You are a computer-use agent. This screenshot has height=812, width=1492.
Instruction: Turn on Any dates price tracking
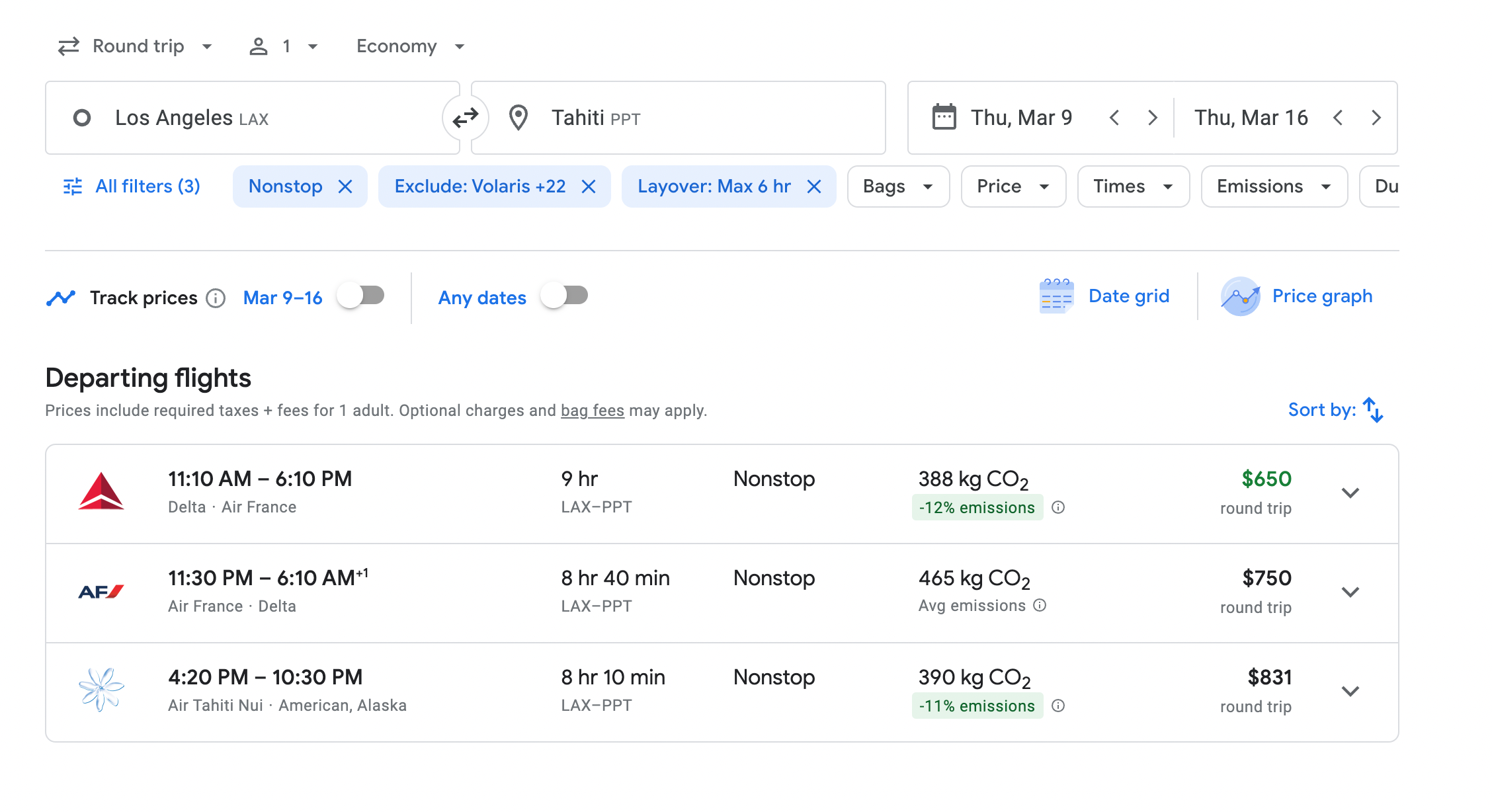pos(564,296)
